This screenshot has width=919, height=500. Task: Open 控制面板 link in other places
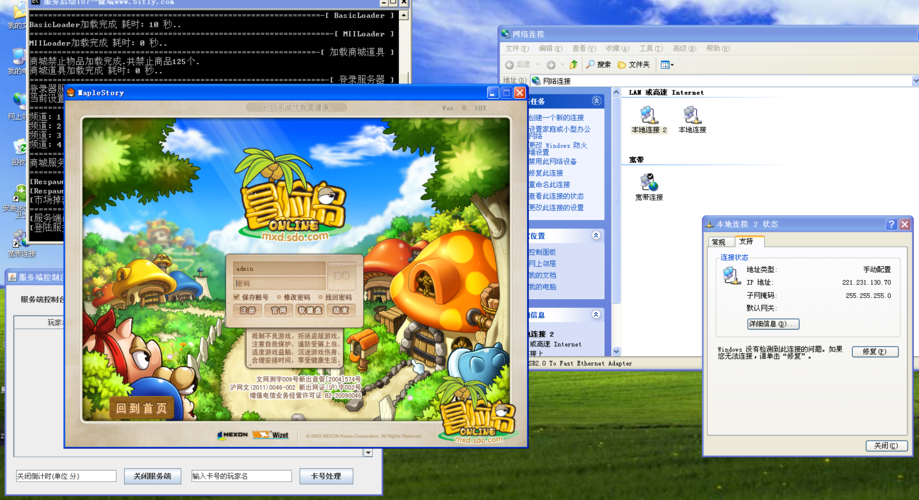(542, 252)
